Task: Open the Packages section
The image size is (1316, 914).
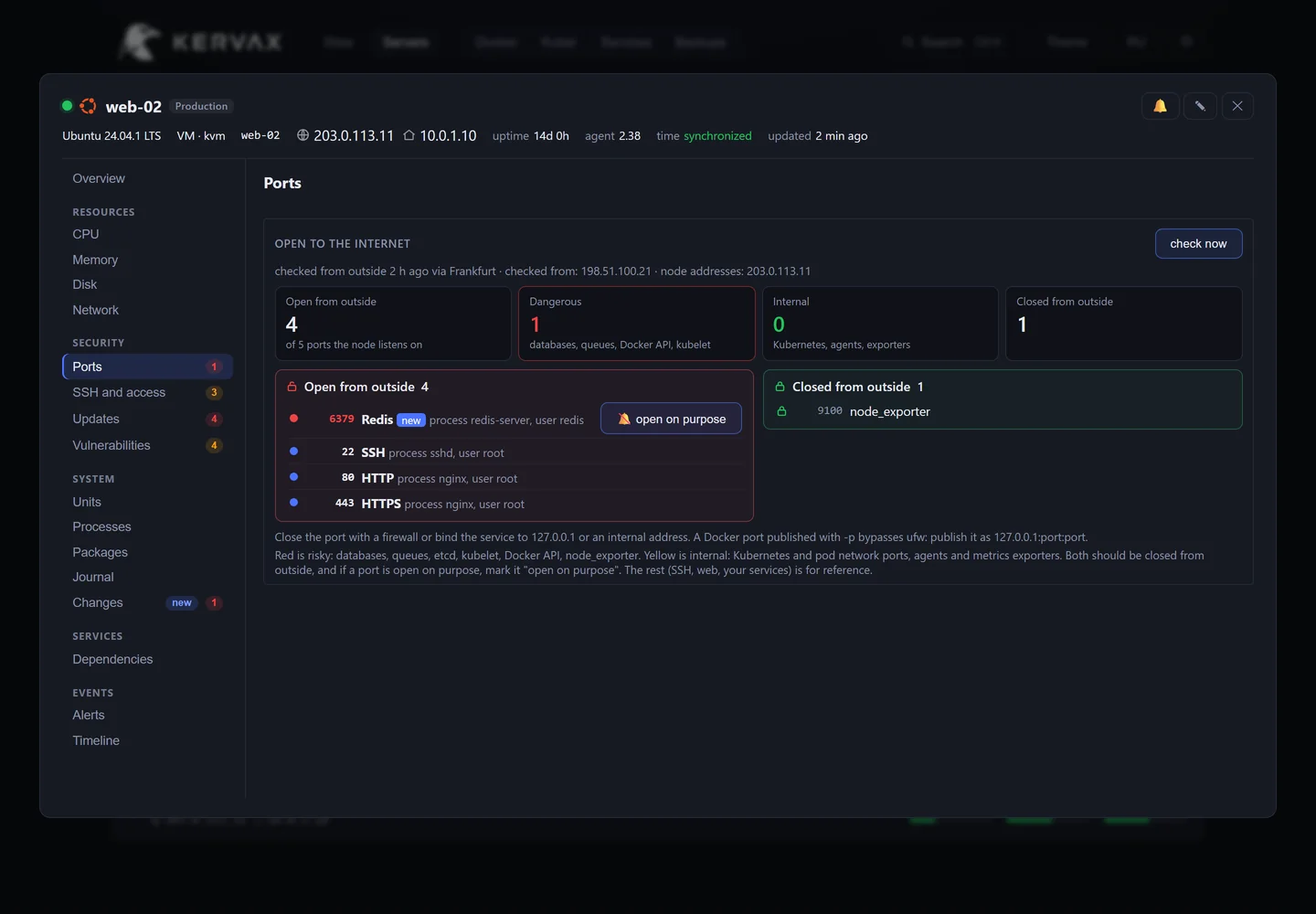Action: pyautogui.click(x=147, y=552)
